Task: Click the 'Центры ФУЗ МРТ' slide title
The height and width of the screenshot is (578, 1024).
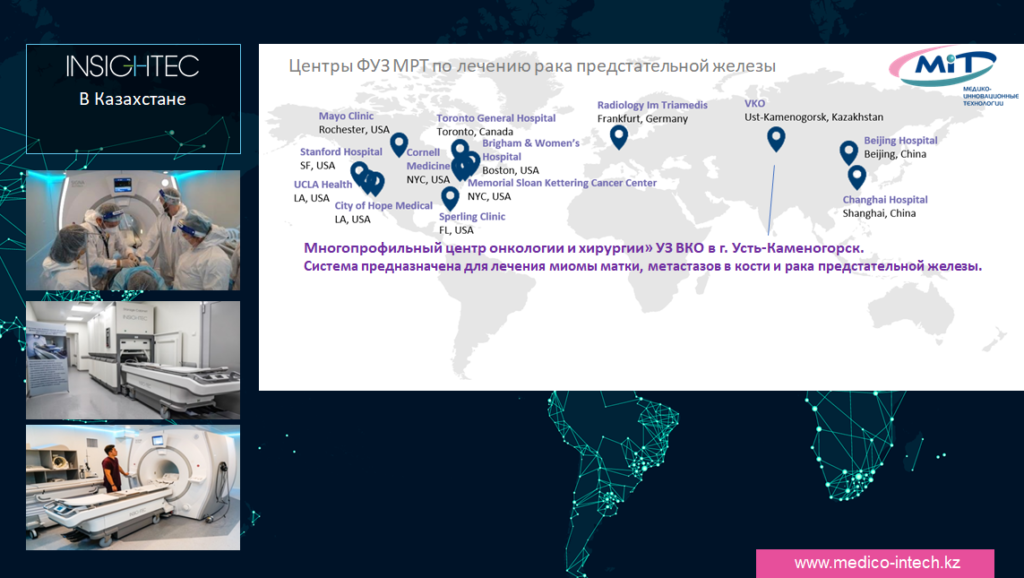Action: 532,66
